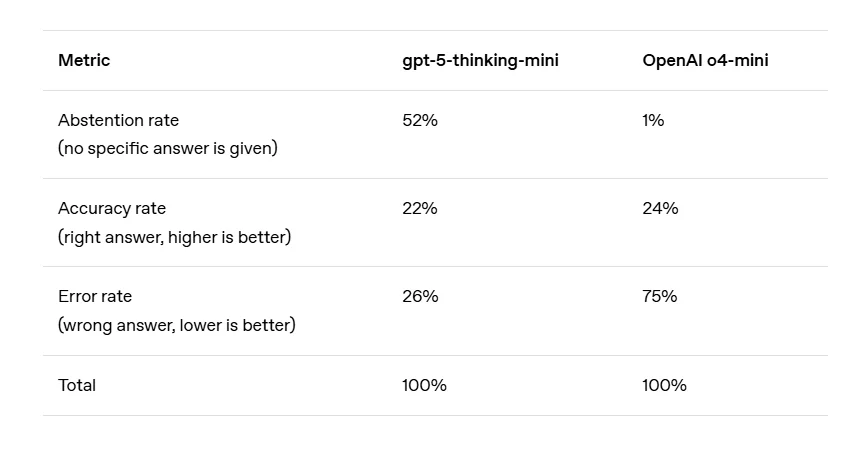Click the Total row label
The width and height of the screenshot is (867, 452).
pos(77,385)
